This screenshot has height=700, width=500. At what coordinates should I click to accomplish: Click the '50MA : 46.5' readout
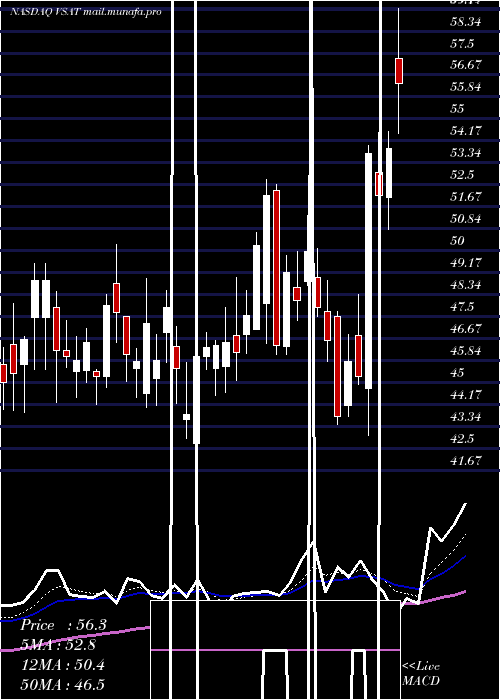click(62, 685)
